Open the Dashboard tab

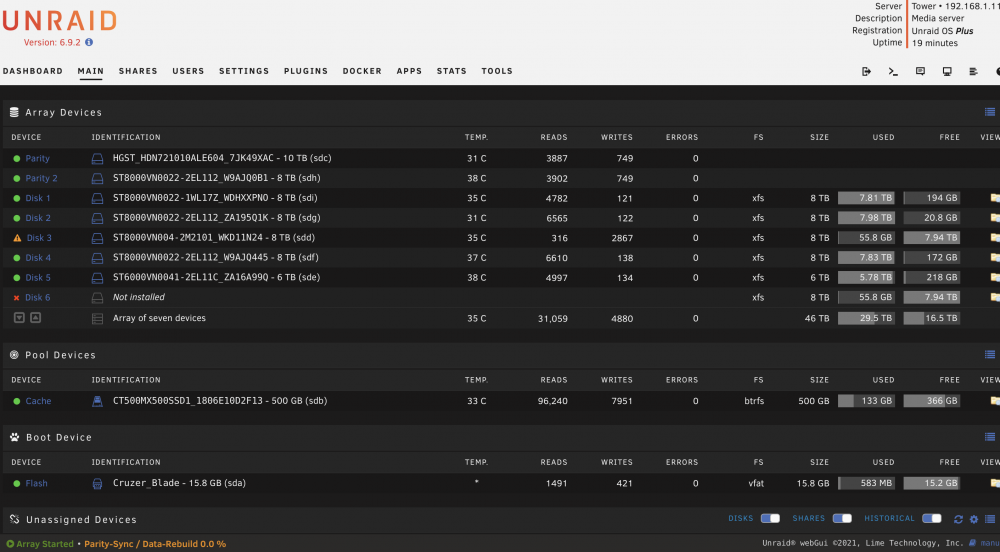pos(33,71)
